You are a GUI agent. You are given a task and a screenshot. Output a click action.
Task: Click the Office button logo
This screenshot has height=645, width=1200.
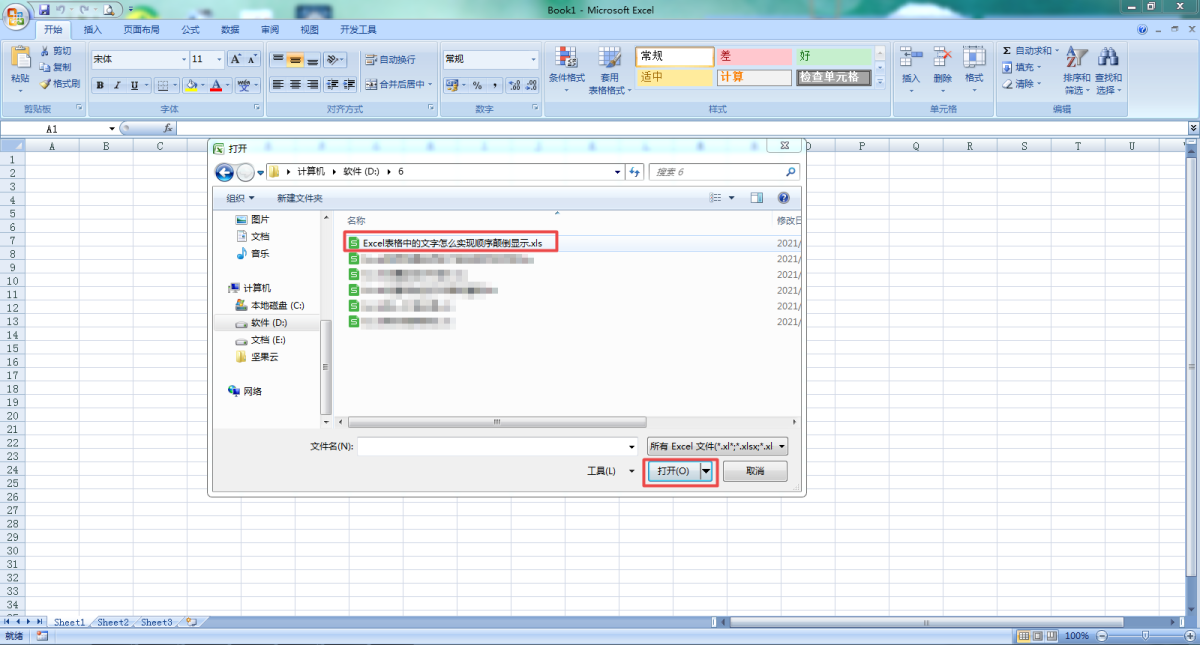pyautogui.click(x=17, y=17)
